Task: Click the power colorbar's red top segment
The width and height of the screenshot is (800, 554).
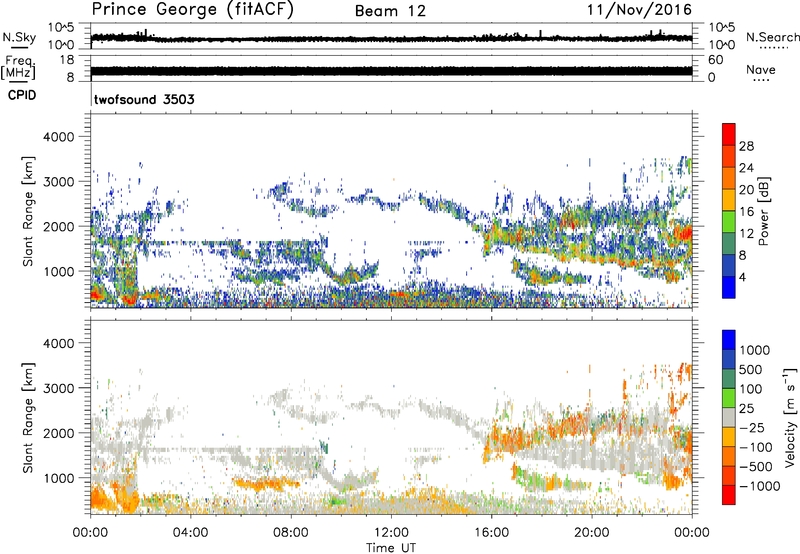Action: [x=729, y=134]
